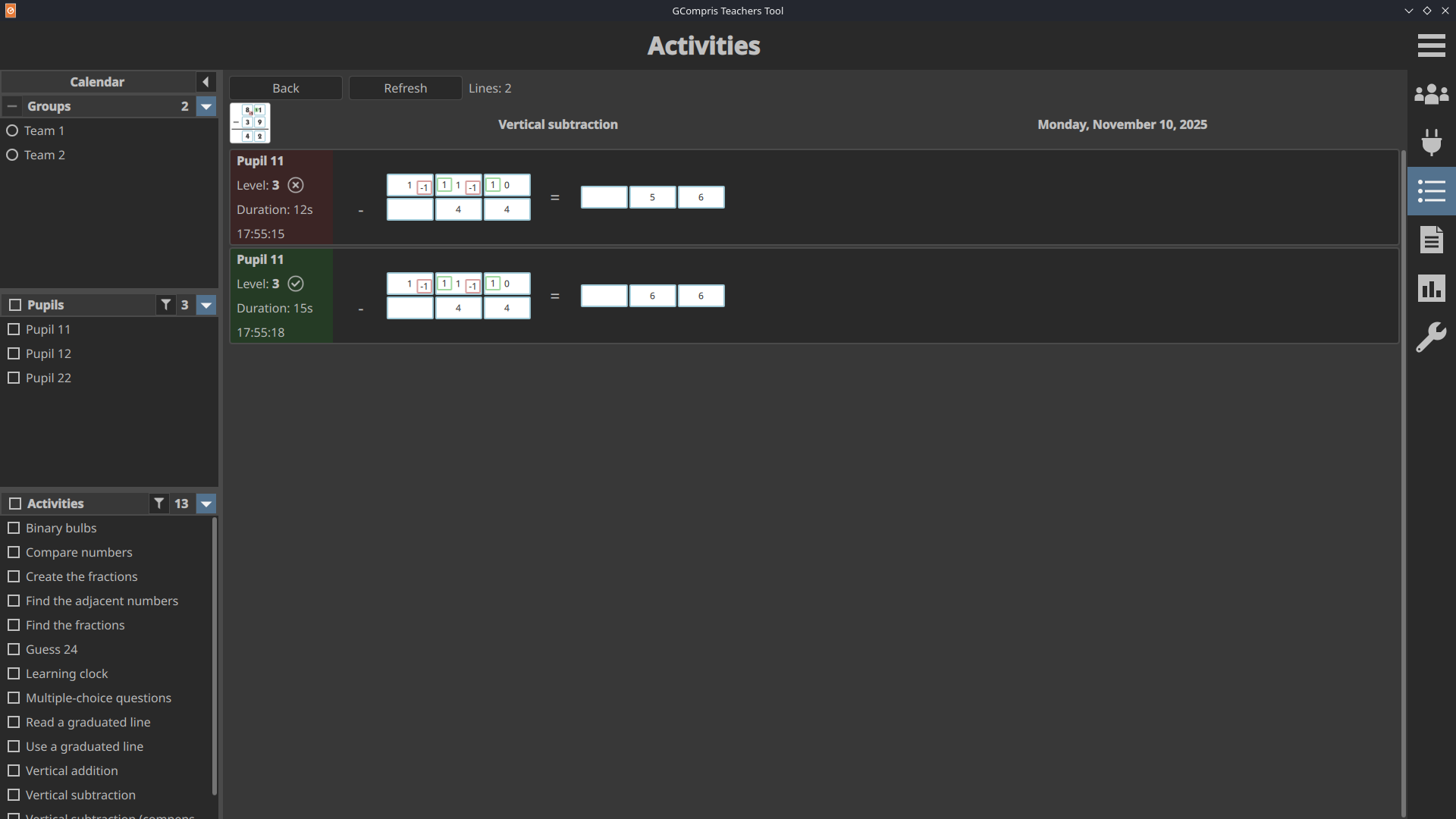This screenshot has width=1456, height=819.
Task: Collapse the Calendar panel with arrow
Action: click(x=206, y=82)
